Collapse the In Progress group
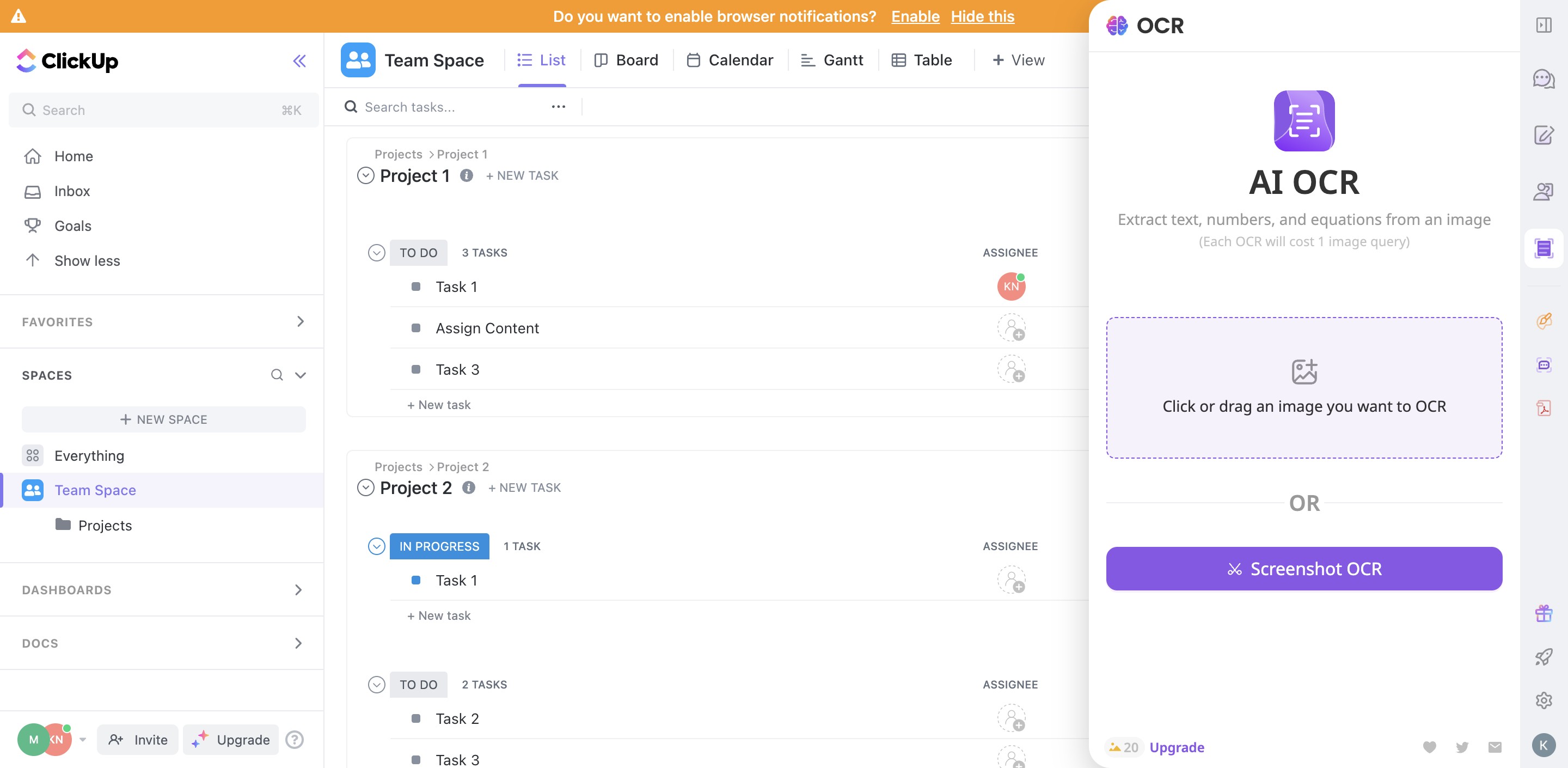 (x=377, y=546)
